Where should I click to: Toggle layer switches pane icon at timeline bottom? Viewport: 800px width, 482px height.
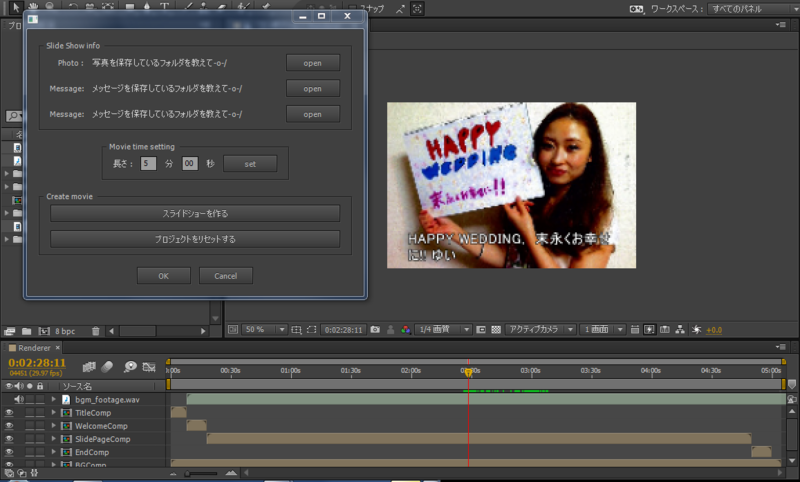click(x=9, y=473)
